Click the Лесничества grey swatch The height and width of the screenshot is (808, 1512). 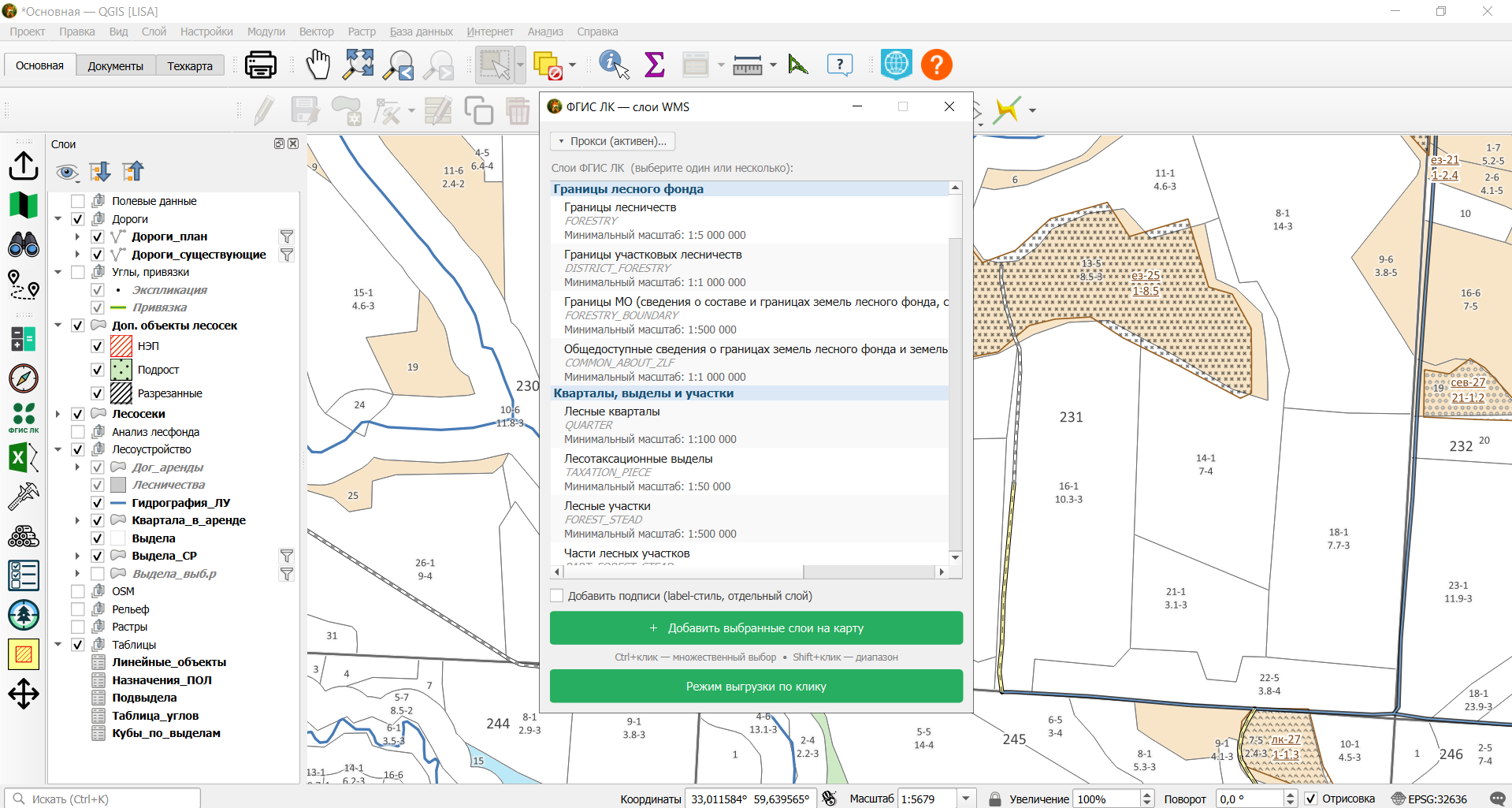click(119, 485)
